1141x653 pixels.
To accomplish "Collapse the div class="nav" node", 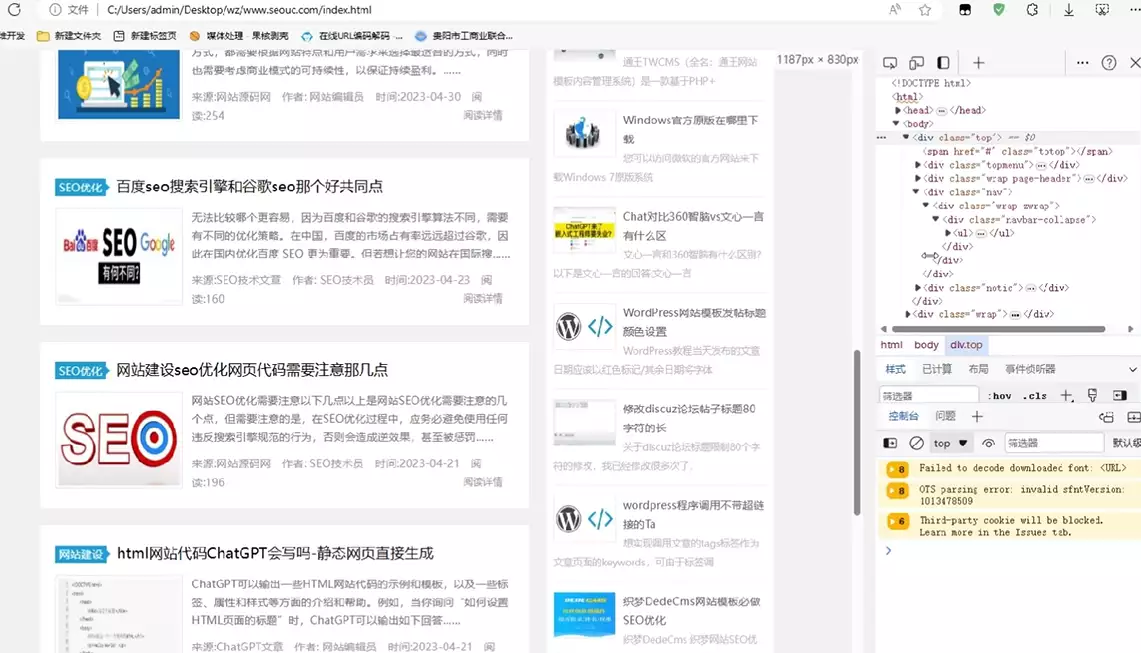I will tap(915, 192).
